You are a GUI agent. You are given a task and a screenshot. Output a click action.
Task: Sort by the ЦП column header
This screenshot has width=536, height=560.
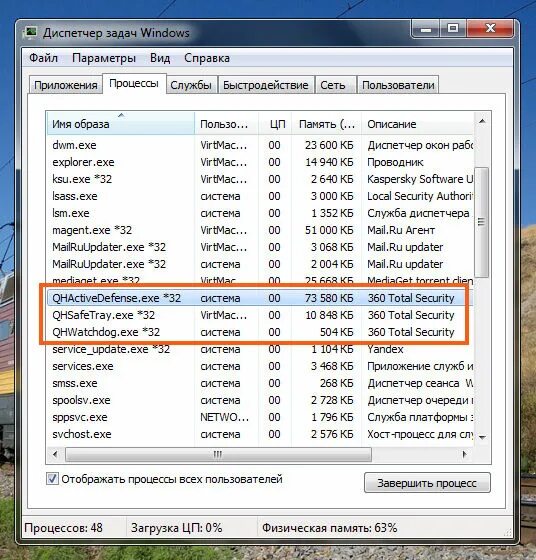[x=275, y=124]
